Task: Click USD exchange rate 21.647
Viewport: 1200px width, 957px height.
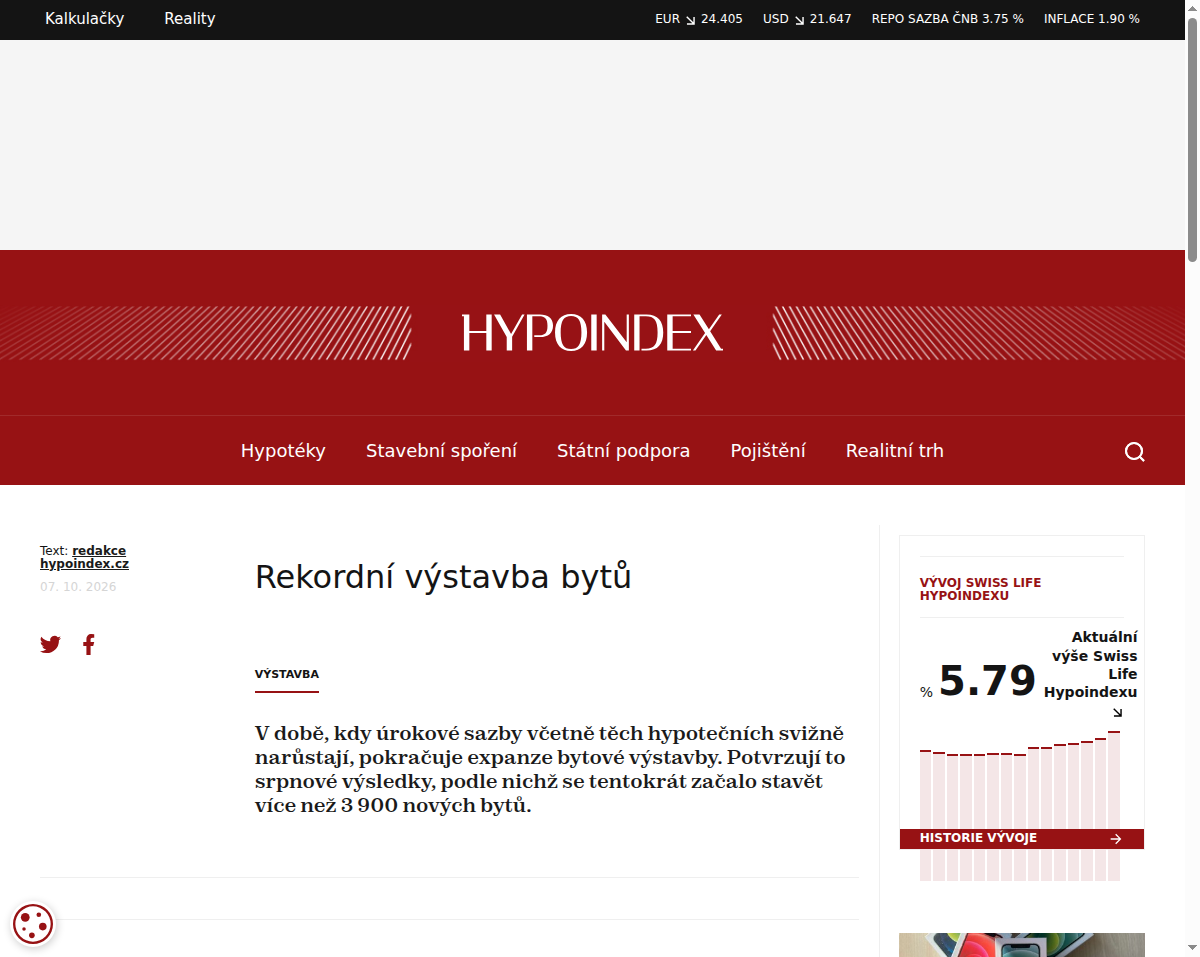Action: (x=807, y=18)
